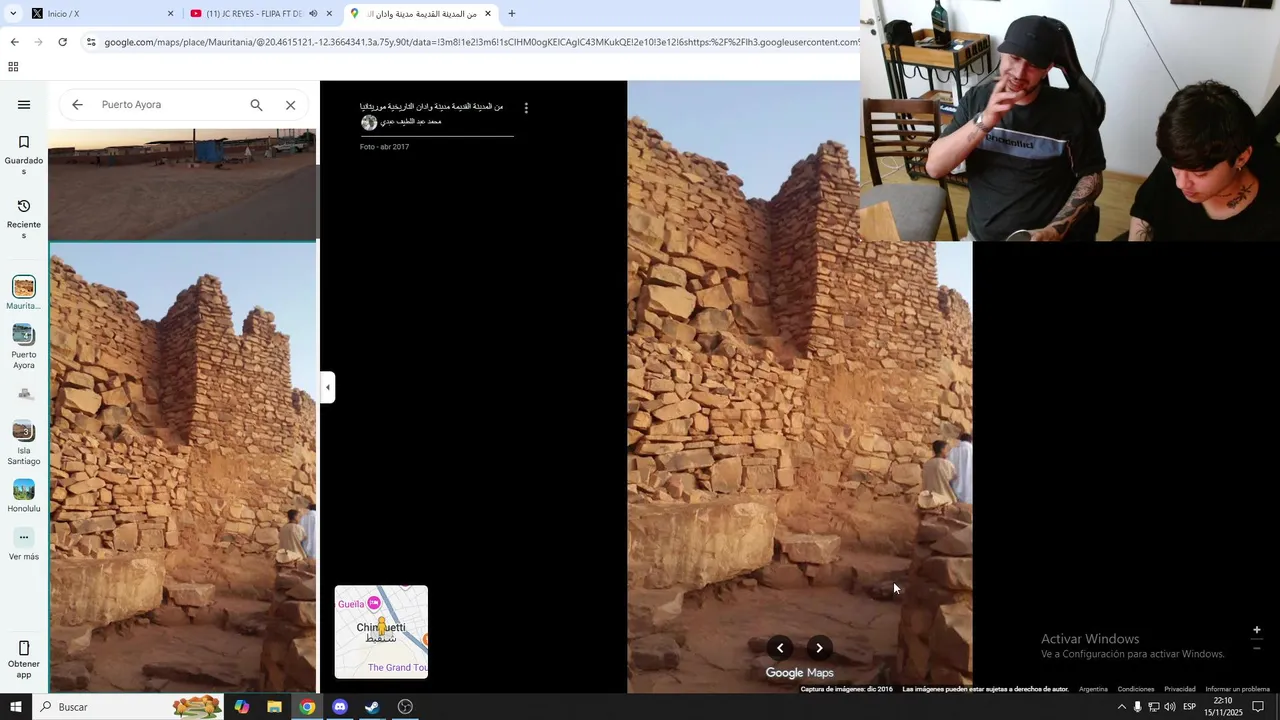
Task: Close the JC REYES YouTube tab
Action: [329, 14]
